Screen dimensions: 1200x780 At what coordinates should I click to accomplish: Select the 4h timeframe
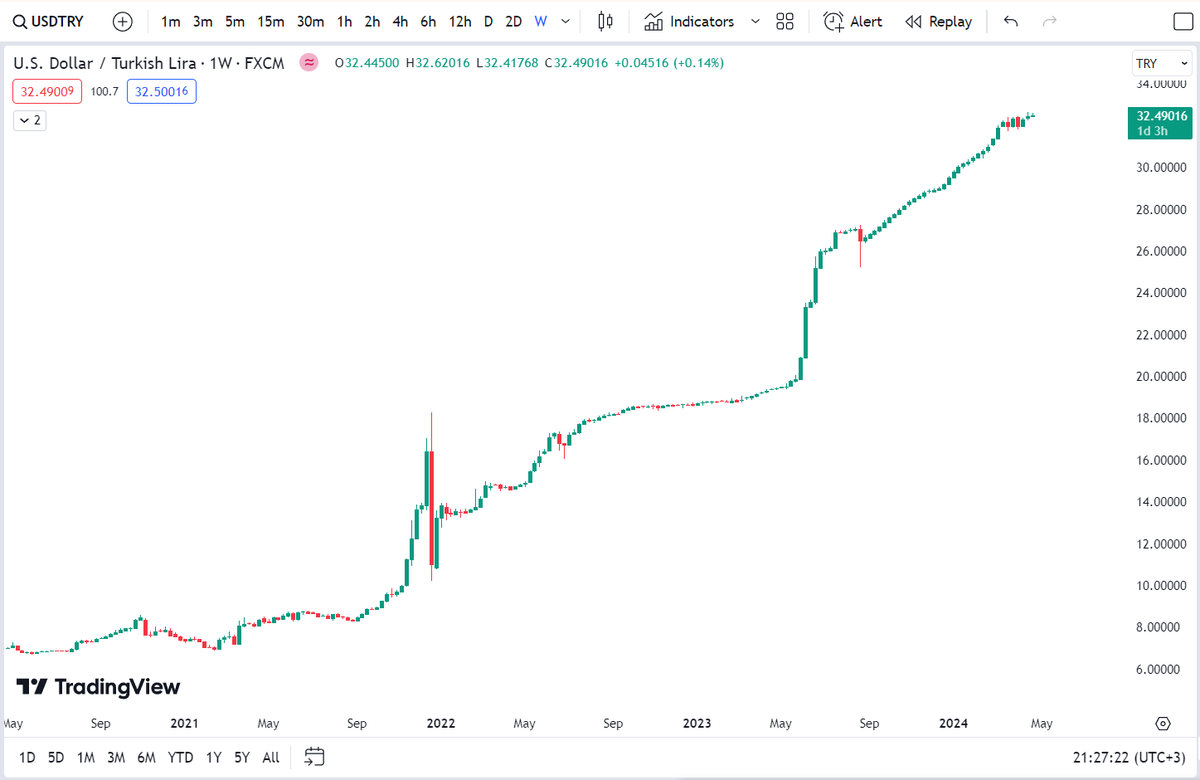coord(400,21)
